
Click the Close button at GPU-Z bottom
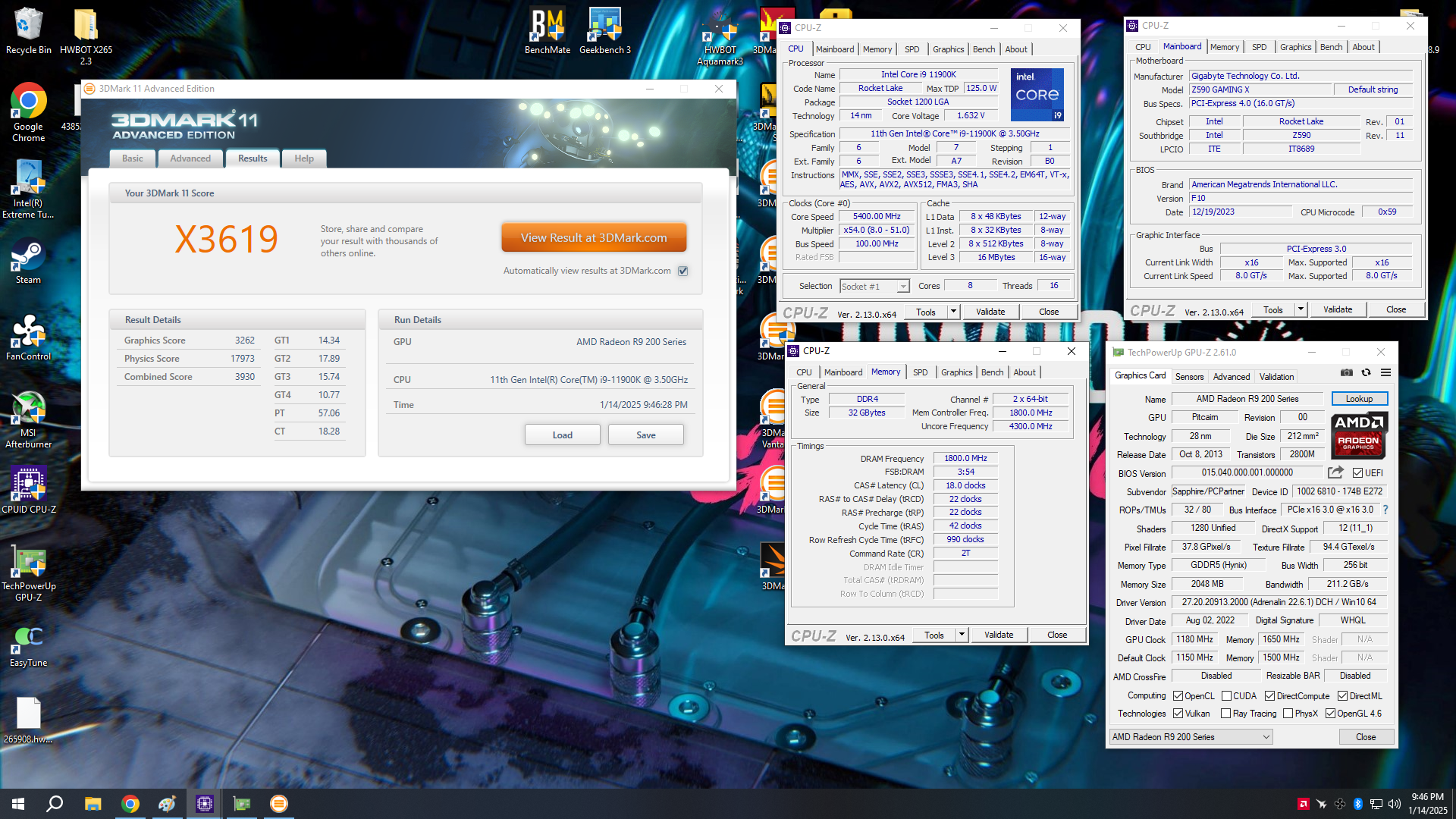click(1366, 737)
